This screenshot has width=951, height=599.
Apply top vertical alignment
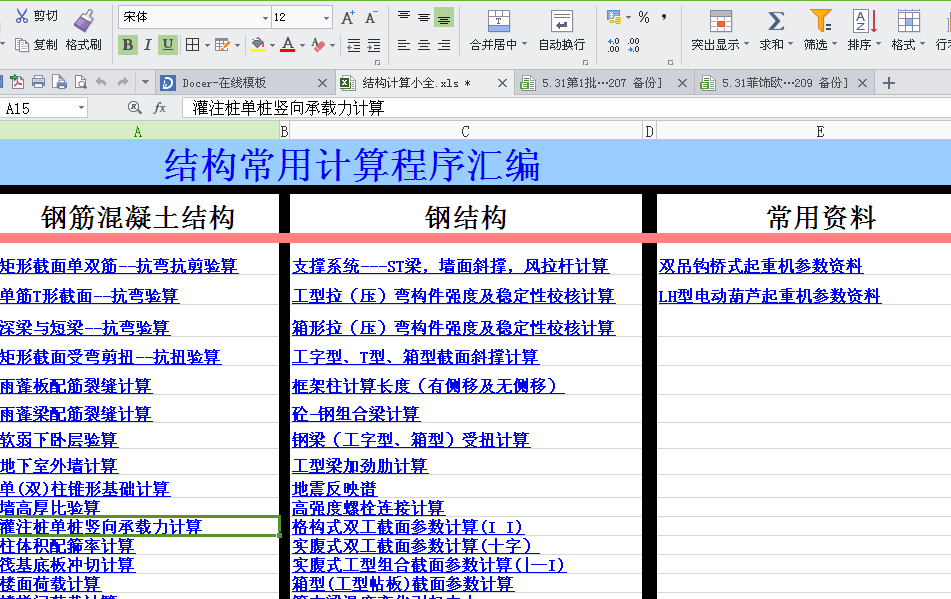[x=404, y=16]
